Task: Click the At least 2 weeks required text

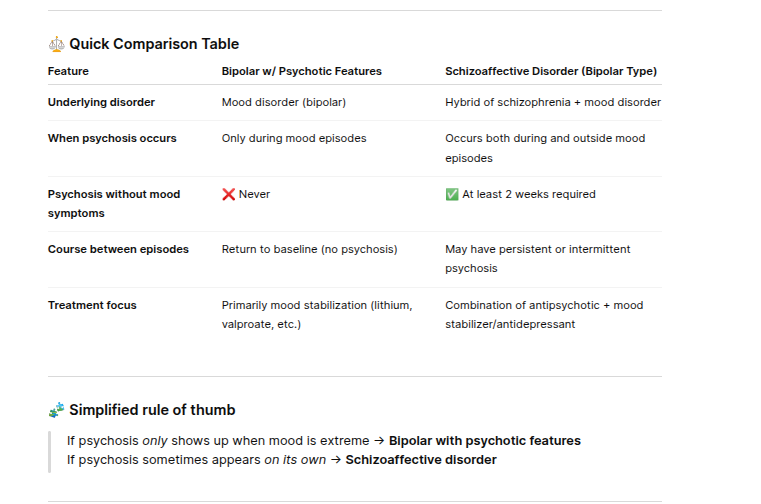Action: click(x=528, y=194)
